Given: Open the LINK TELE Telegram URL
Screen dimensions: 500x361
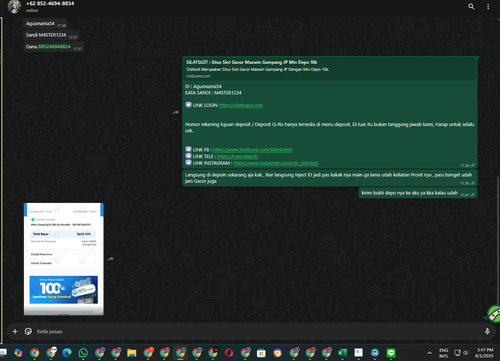Looking at the screenshot, I should click(x=237, y=156).
